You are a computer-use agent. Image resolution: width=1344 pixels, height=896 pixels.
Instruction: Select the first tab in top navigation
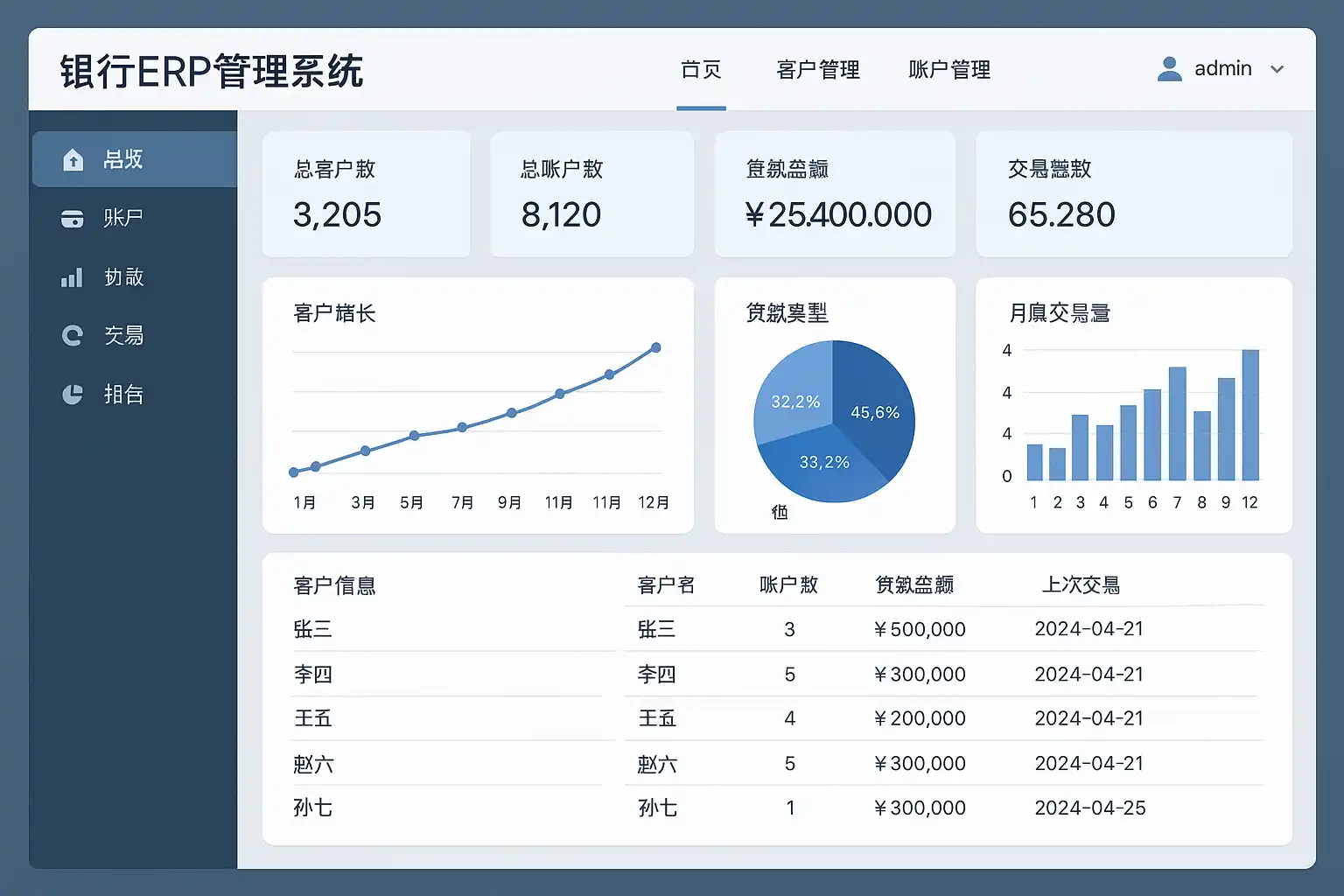pyautogui.click(x=701, y=70)
